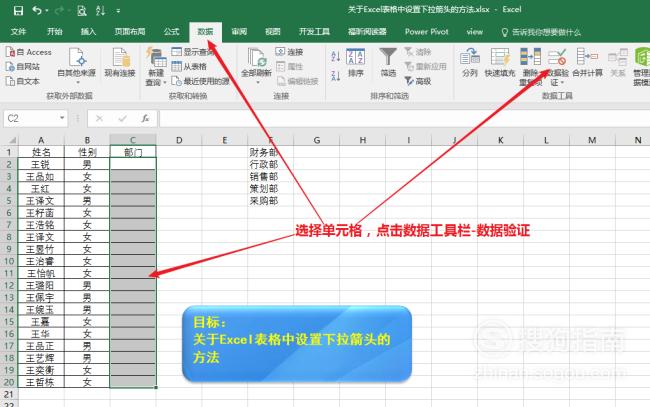Image resolution: width=650 pixels, height=407 pixels.
Task: Open the customize quick access toolbar dropdown
Action: point(119,11)
